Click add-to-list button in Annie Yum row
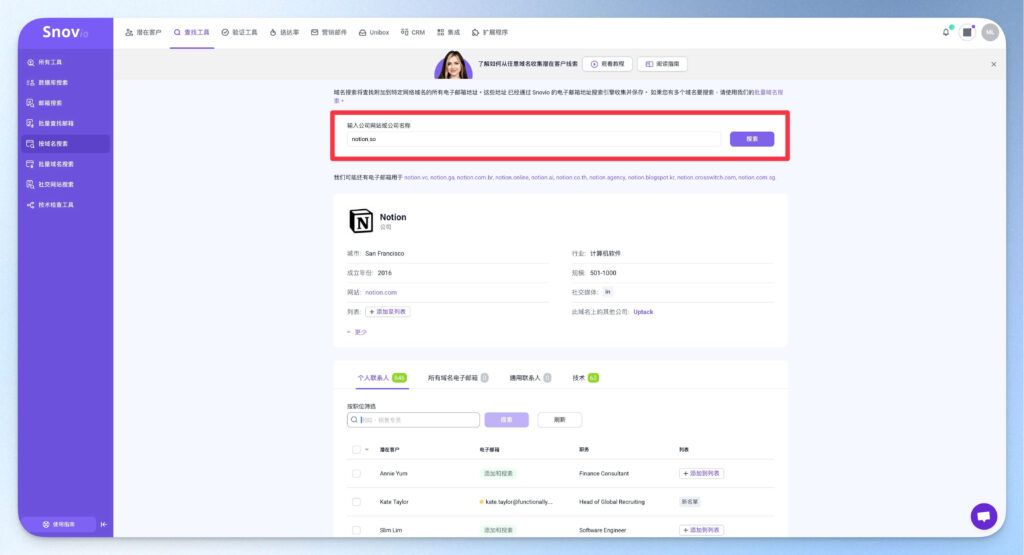The width and height of the screenshot is (1024, 555). (701, 473)
